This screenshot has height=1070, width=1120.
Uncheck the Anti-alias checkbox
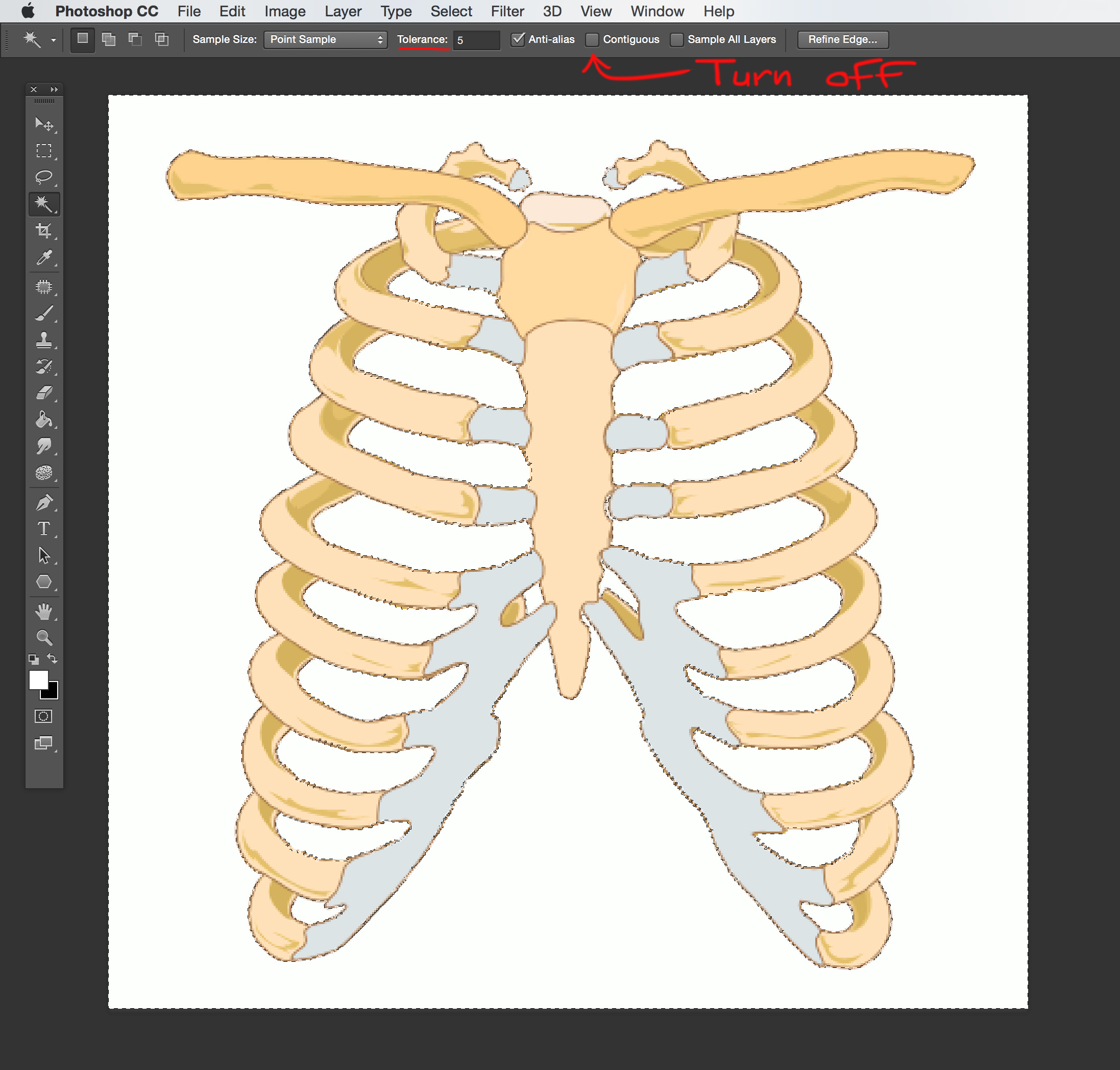(x=518, y=39)
